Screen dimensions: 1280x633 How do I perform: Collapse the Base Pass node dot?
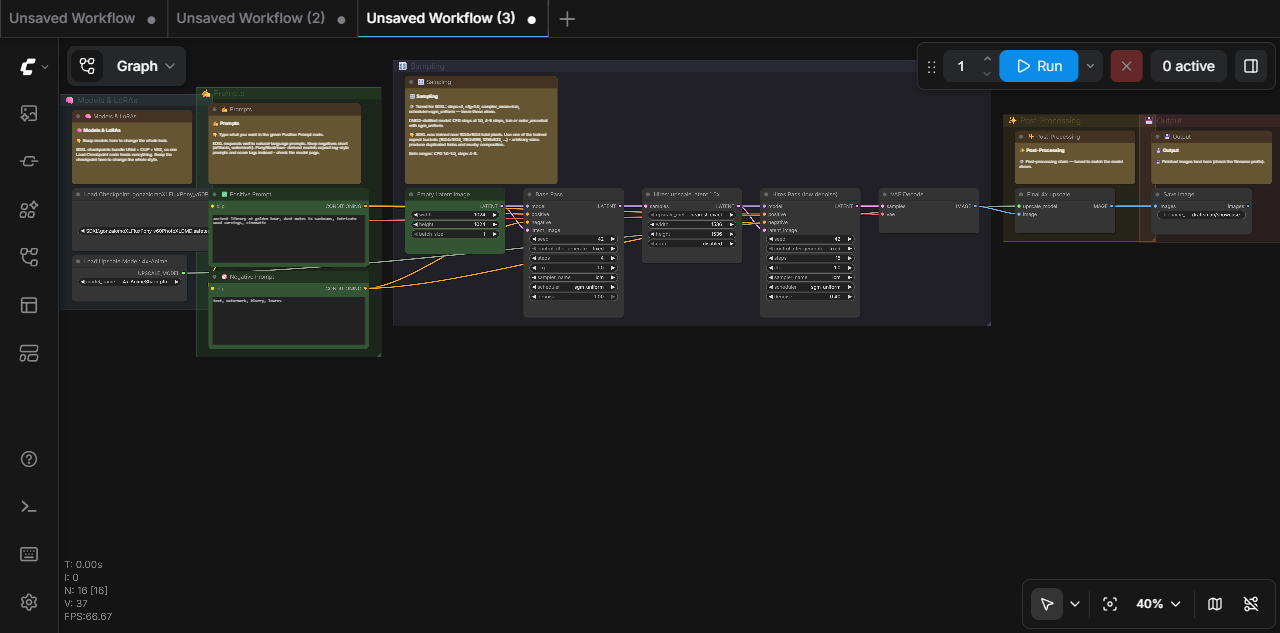coord(530,194)
